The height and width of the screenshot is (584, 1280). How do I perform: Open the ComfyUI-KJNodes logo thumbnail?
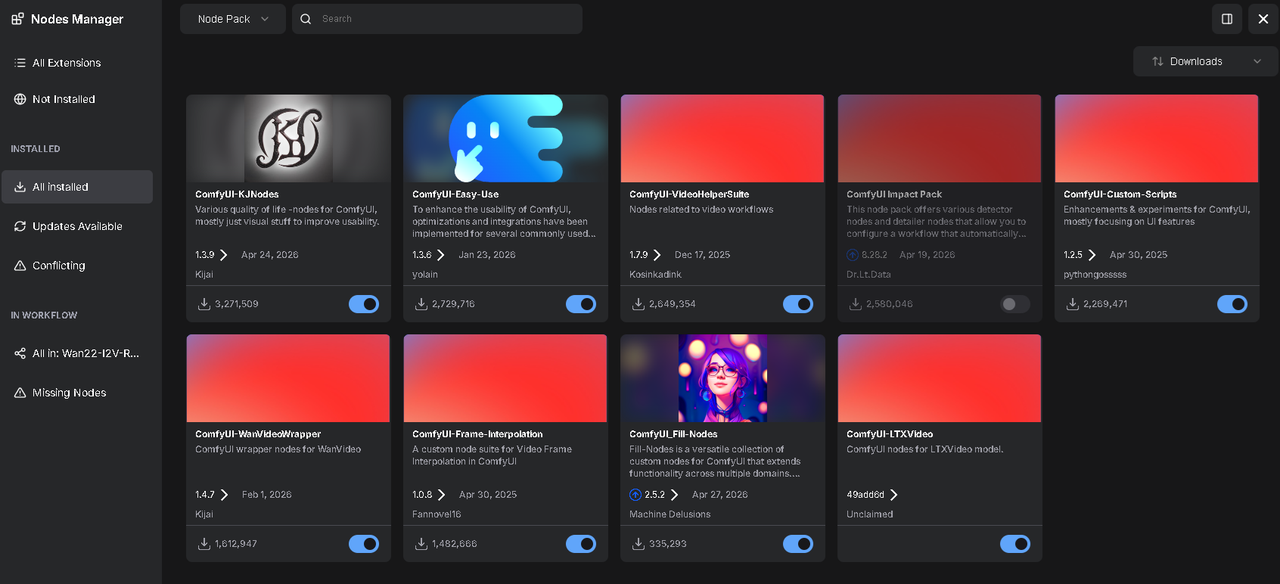click(x=288, y=138)
